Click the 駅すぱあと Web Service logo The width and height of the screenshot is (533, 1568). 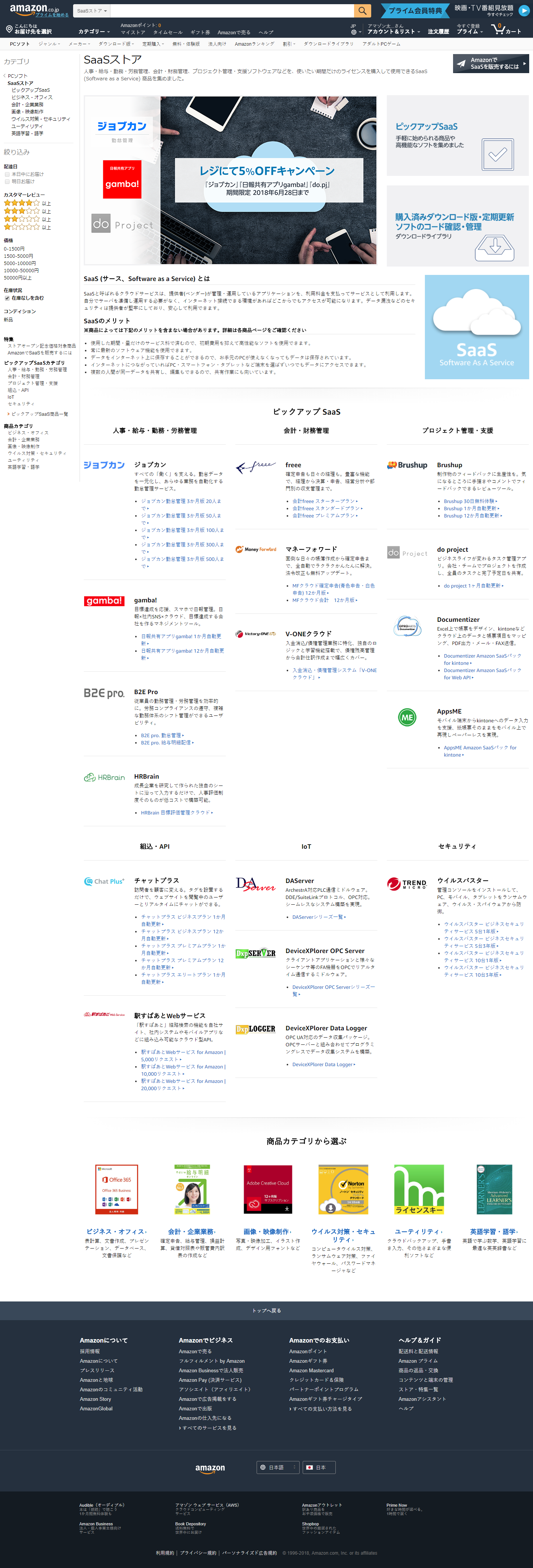(x=104, y=1015)
